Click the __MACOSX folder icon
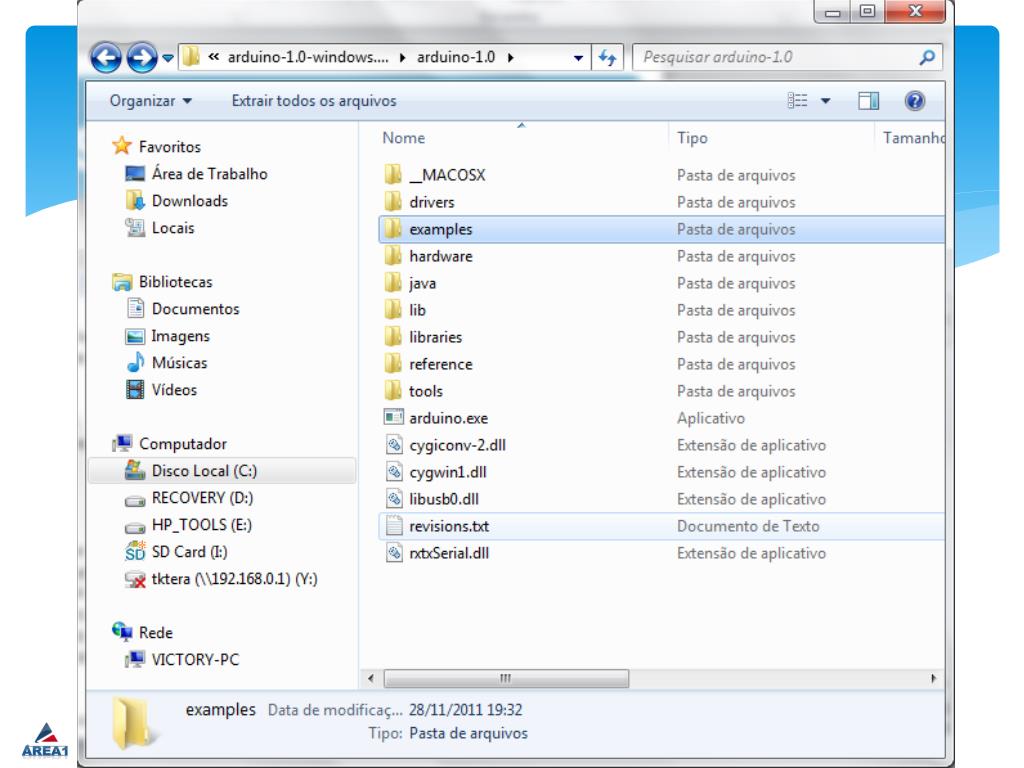 point(393,174)
